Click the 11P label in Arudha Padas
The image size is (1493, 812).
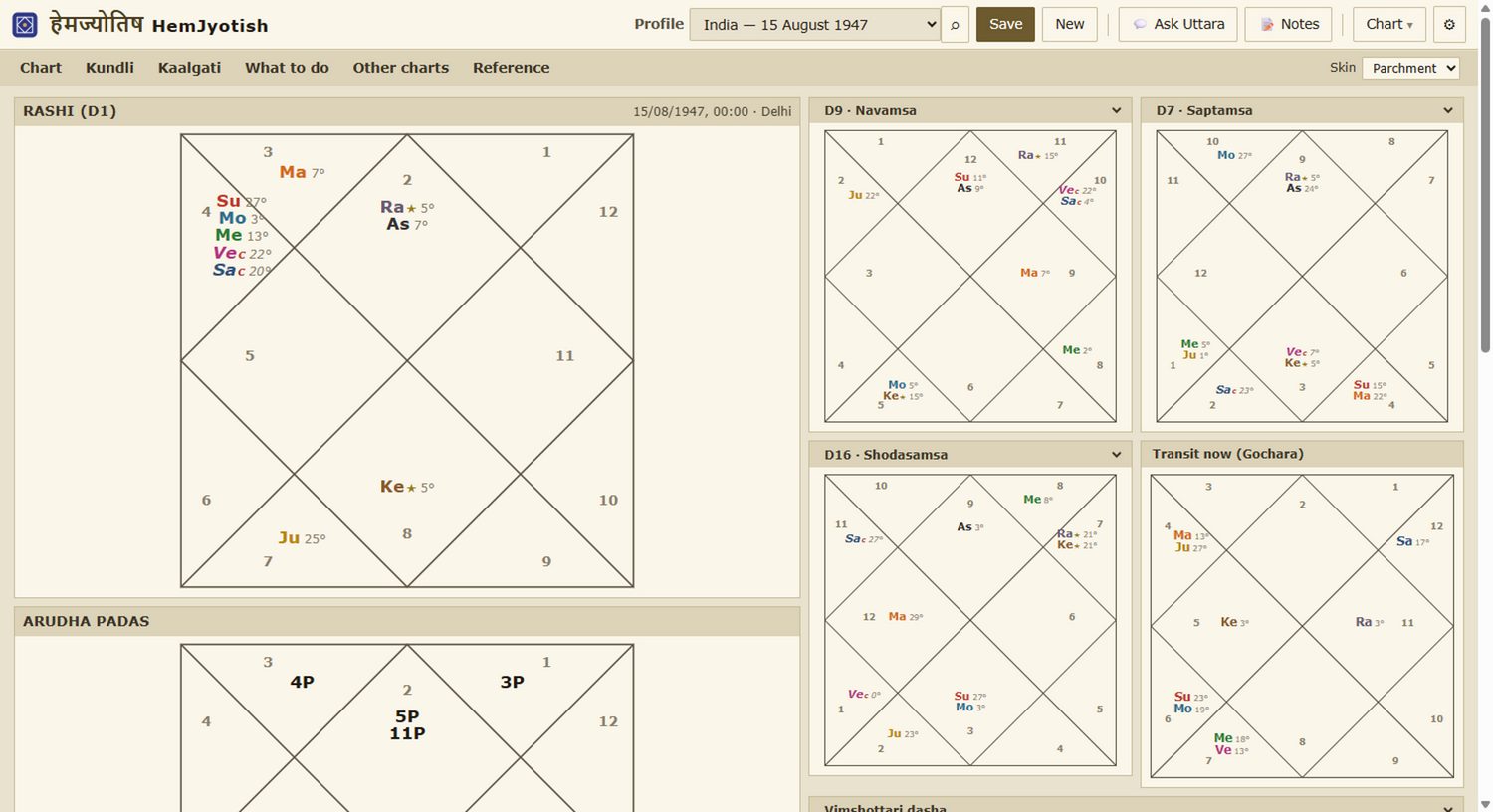[x=407, y=733]
